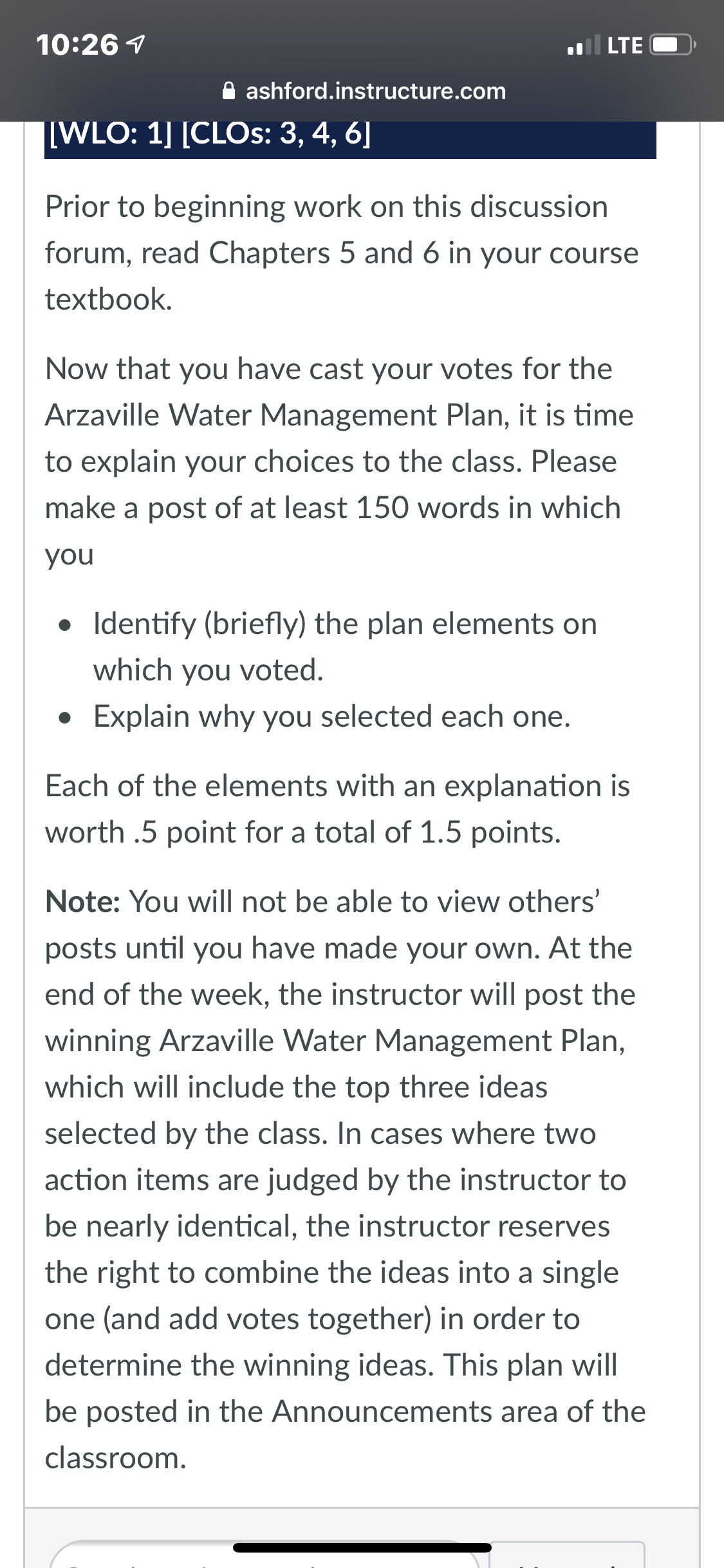Screen dimensions: 724x1568
Task: Tap the lock icon beside the site address
Action: point(228,91)
